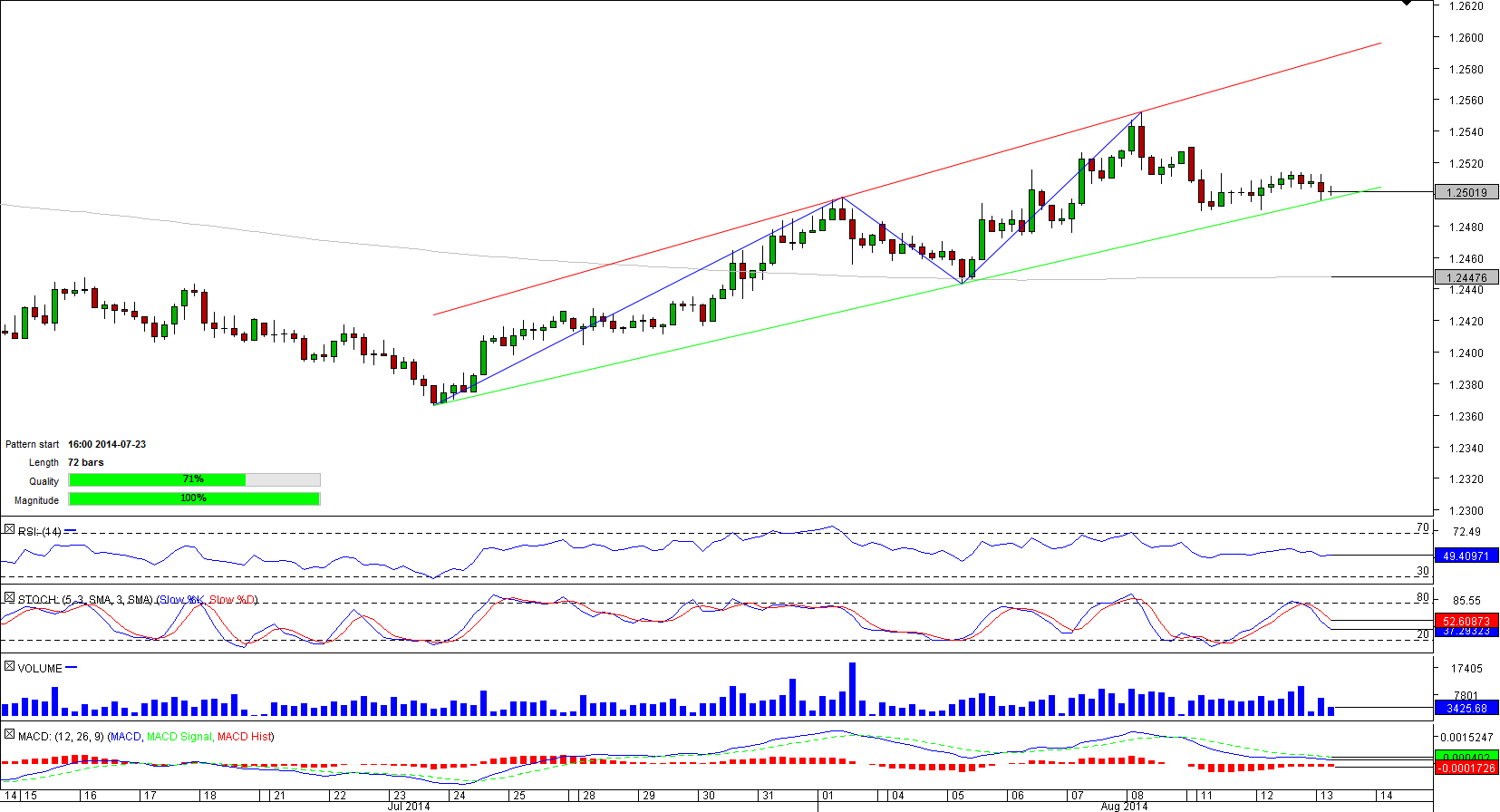The width and height of the screenshot is (1500, 812).
Task: Click the VOLUME blue legend marker
Action: point(72,668)
